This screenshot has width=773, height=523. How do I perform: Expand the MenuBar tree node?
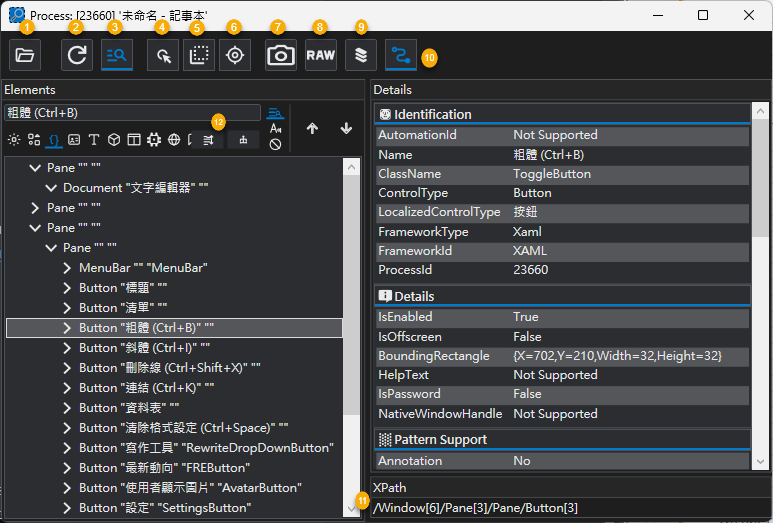coord(68,268)
